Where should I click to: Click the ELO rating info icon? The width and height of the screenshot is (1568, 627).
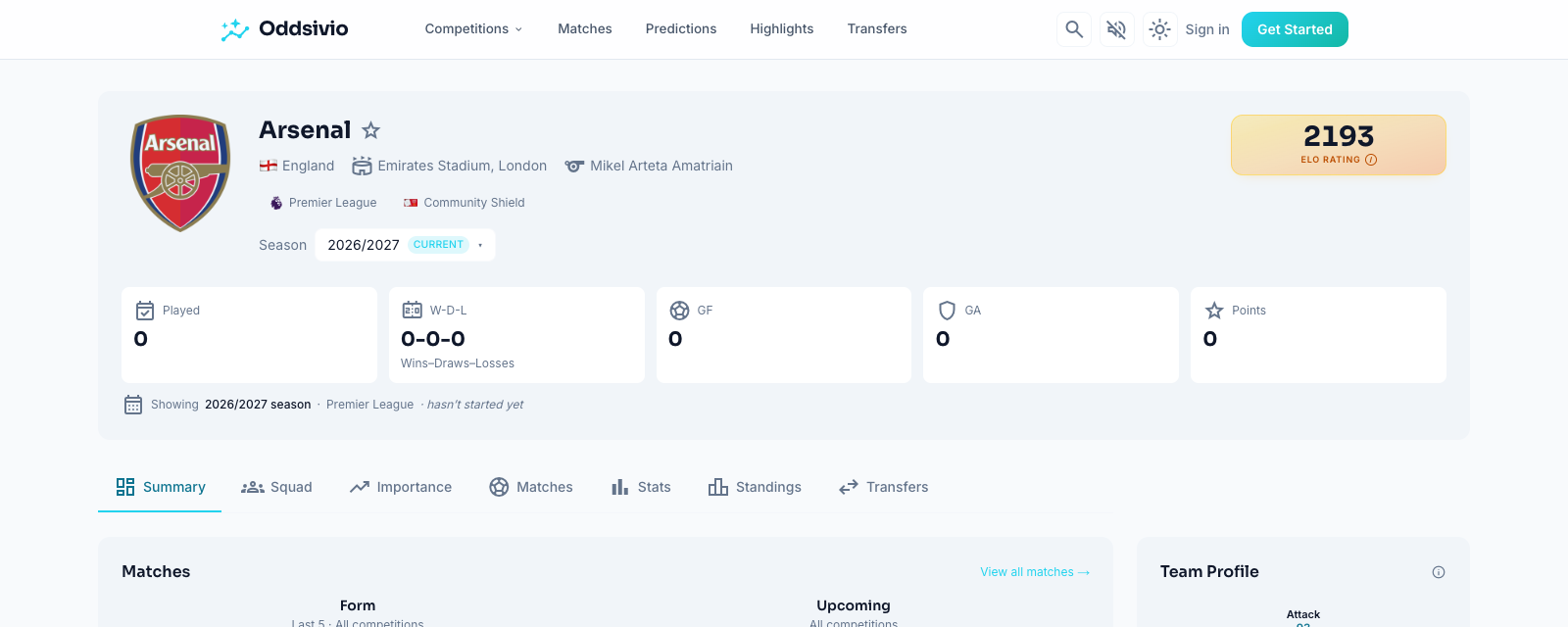(1371, 160)
